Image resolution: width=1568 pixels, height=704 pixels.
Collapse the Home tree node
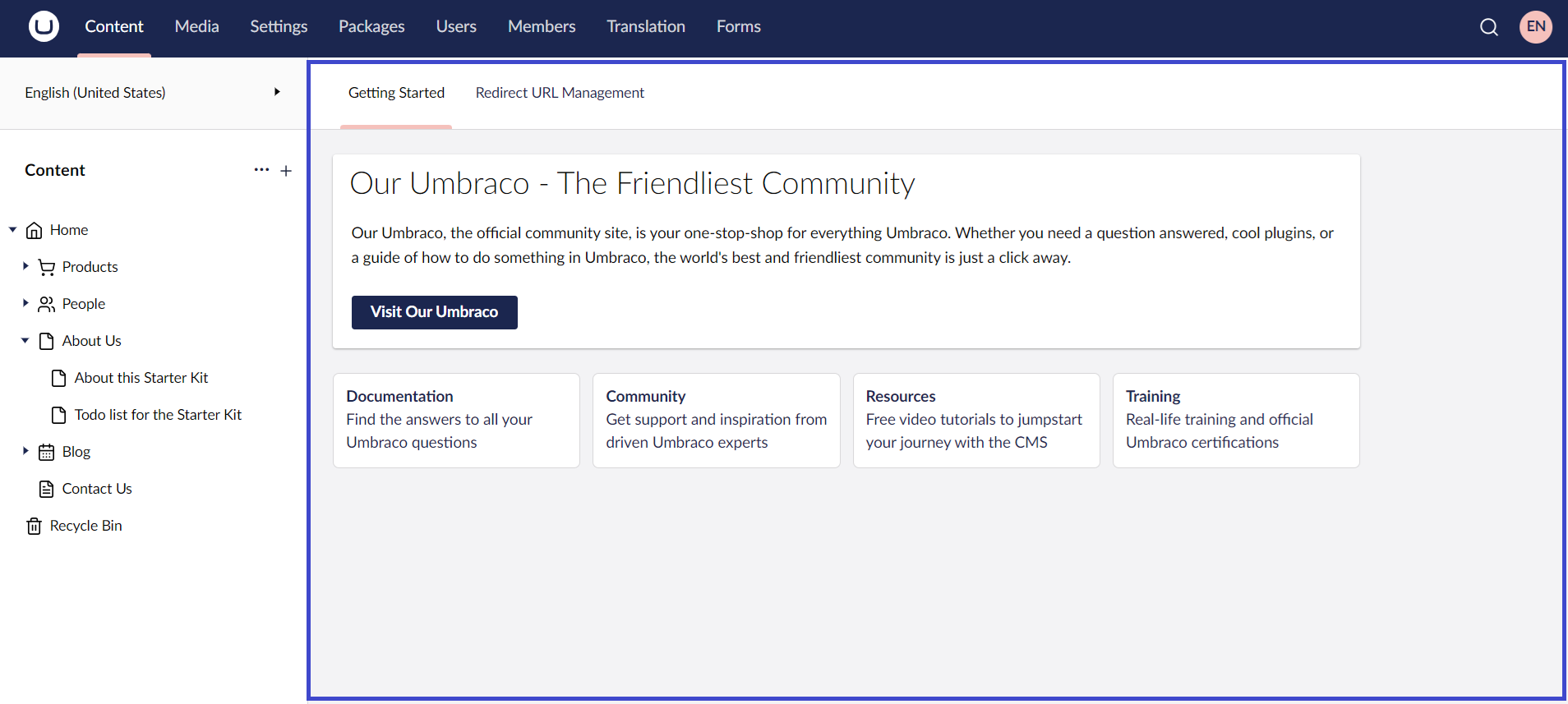pos(13,230)
